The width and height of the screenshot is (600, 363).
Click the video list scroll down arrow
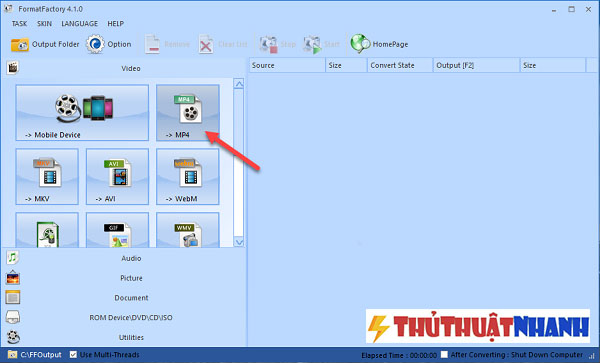click(239, 242)
